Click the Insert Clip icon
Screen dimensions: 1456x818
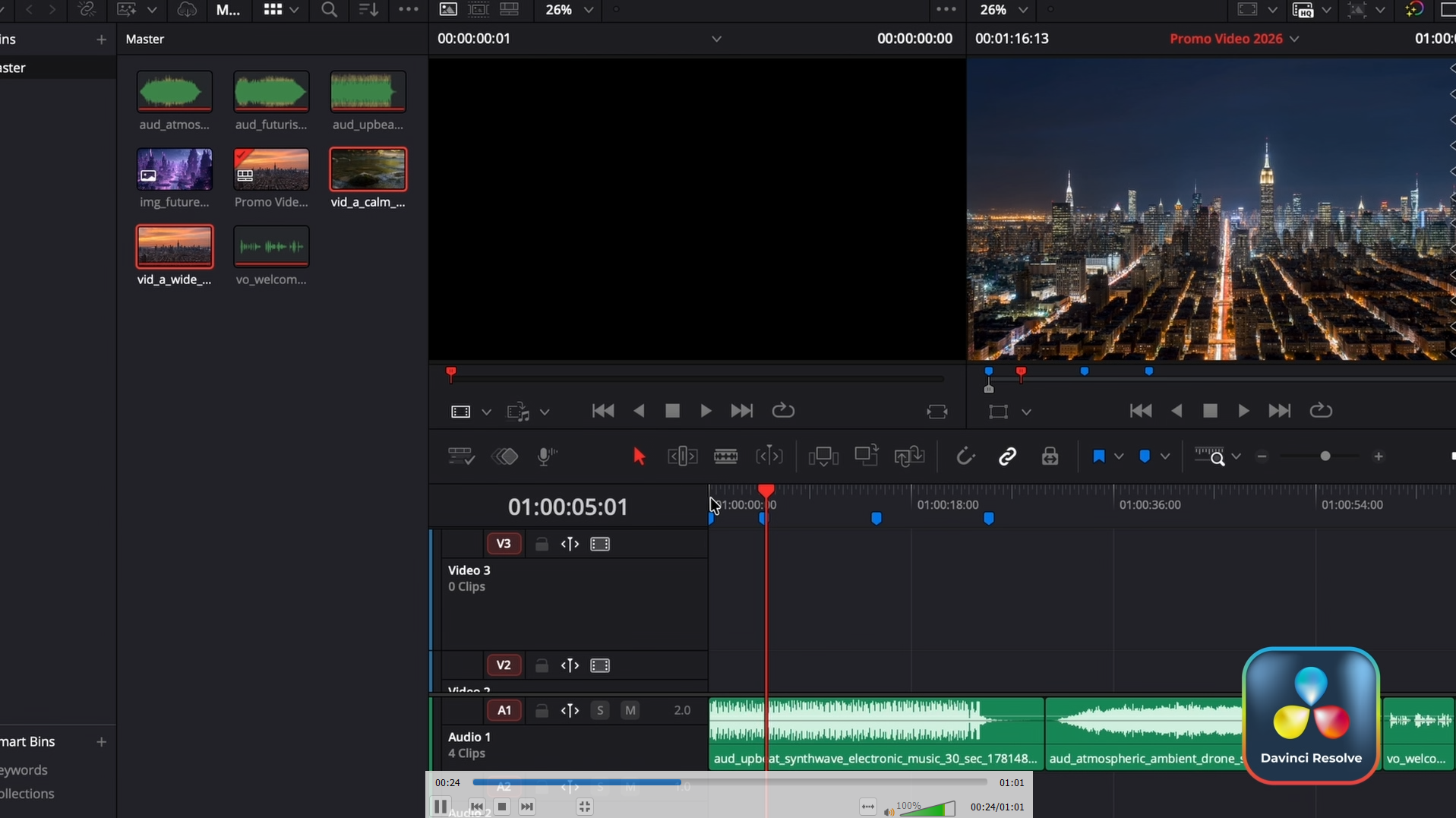pyautogui.click(x=823, y=456)
